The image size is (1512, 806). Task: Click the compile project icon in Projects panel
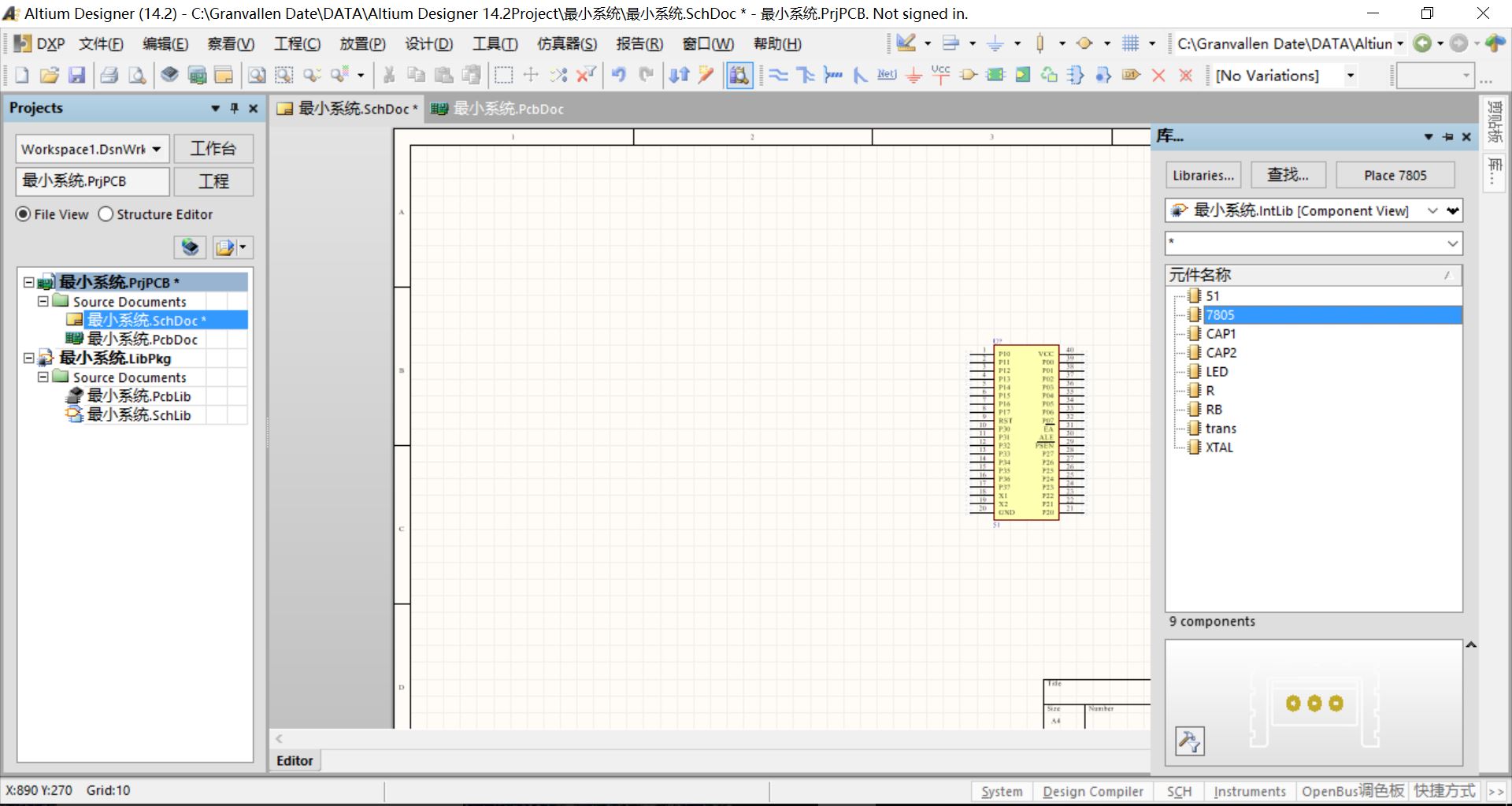pos(190,247)
